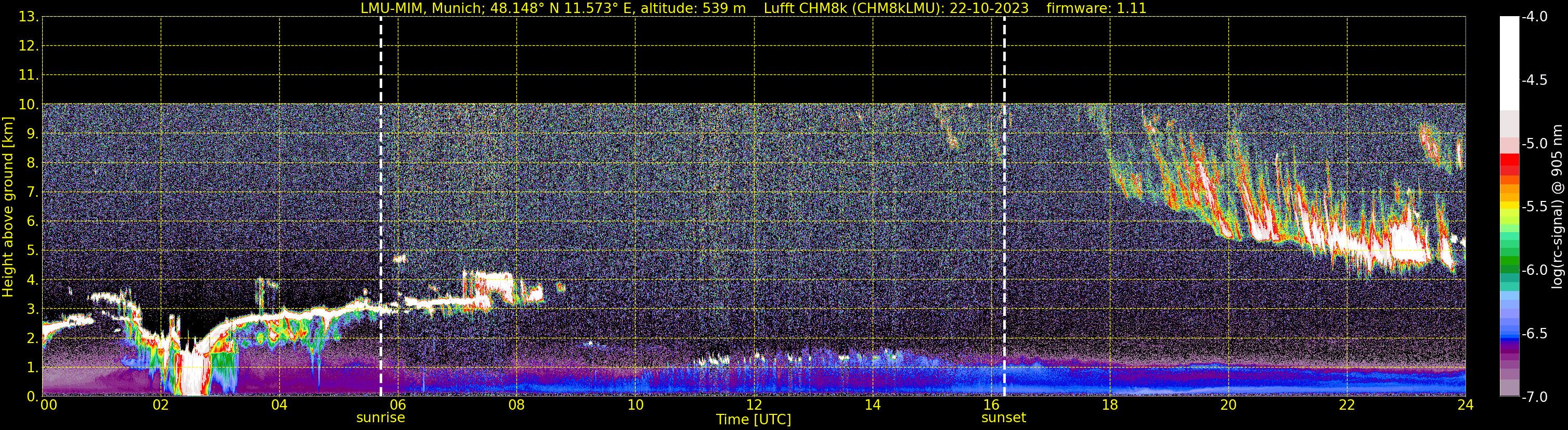Click the time axis tick '06'
The width and height of the screenshot is (1568, 430).
[x=398, y=405]
